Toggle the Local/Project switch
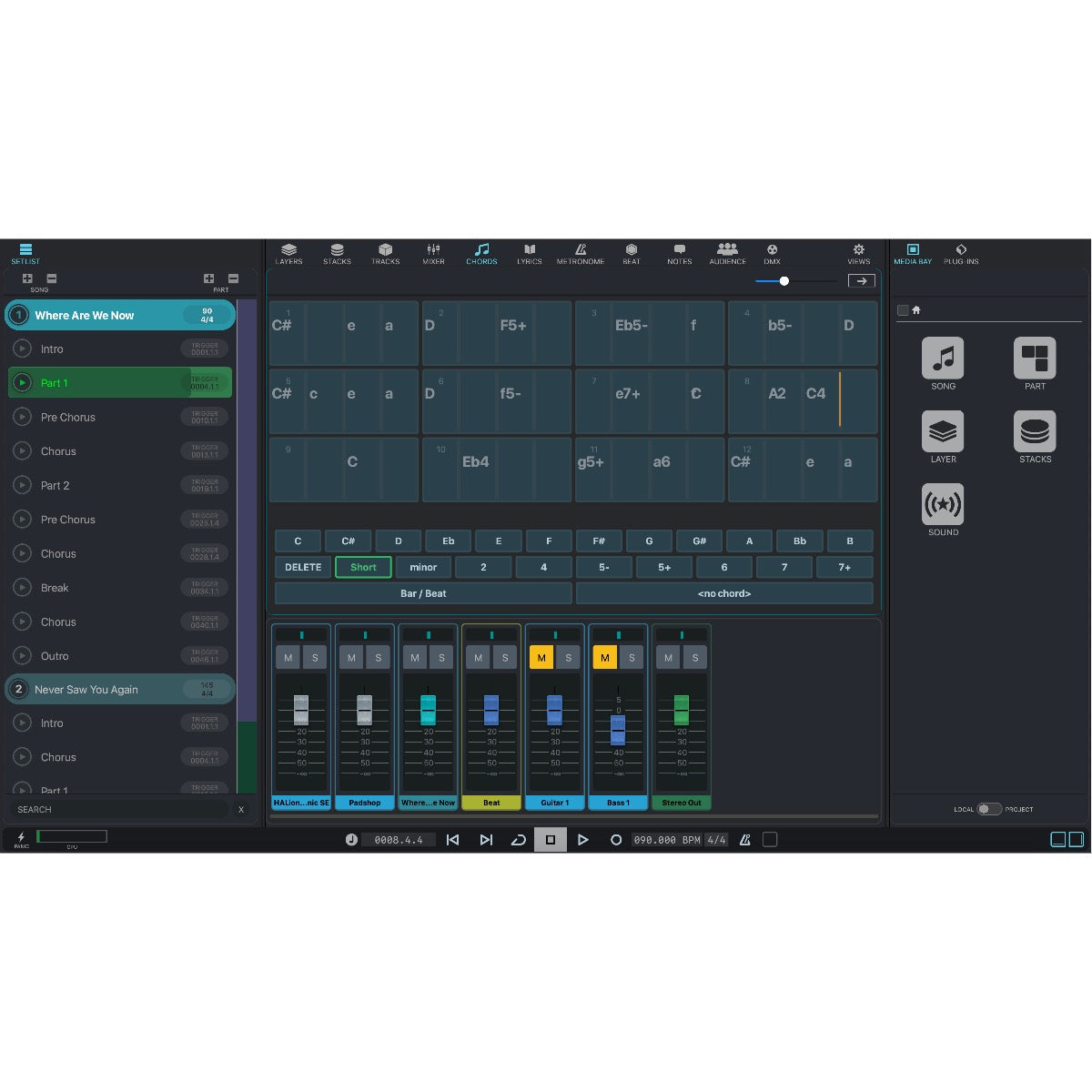1092x1092 pixels. pyautogui.click(x=989, y=809)
